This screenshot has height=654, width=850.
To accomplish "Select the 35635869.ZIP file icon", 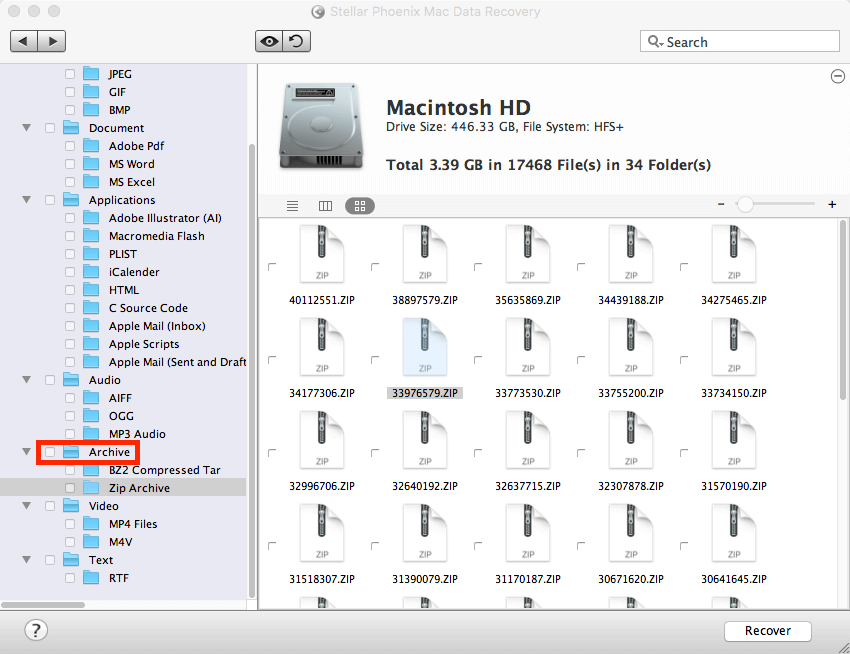I will click(528, 254).
